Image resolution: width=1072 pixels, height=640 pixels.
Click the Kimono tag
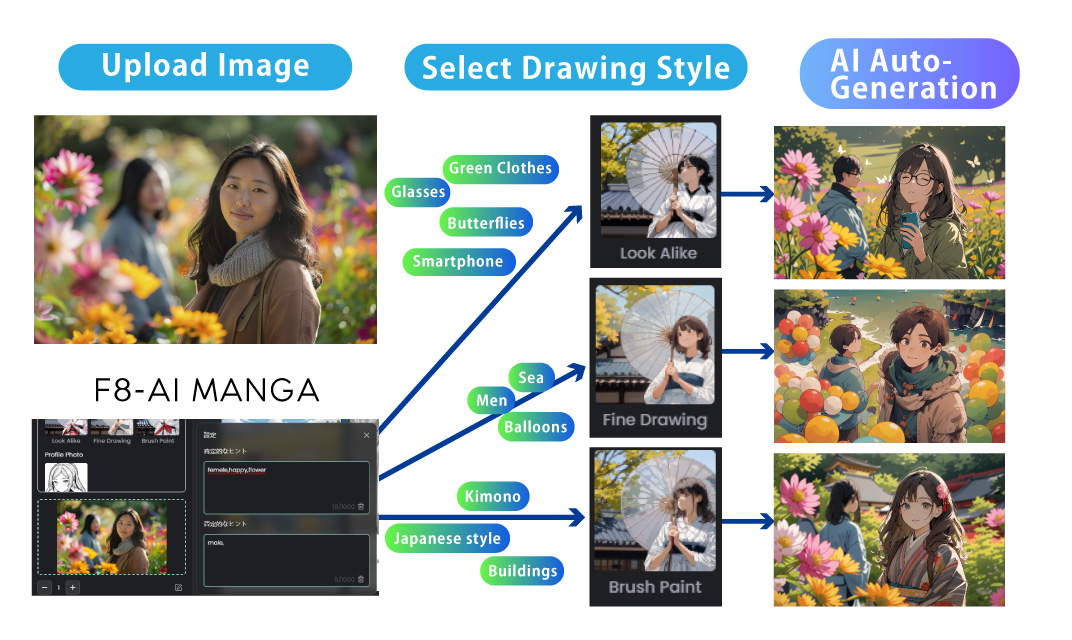point(493,496)
